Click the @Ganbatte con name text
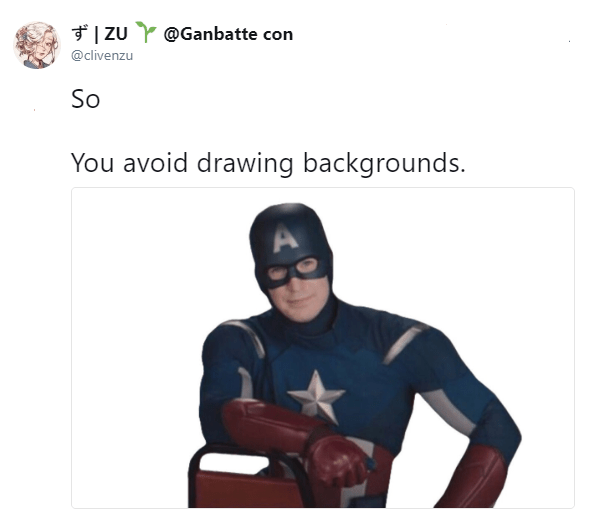The width and height of the screenshot is (600, 530). pyautogui.click(x=228, y=34)
